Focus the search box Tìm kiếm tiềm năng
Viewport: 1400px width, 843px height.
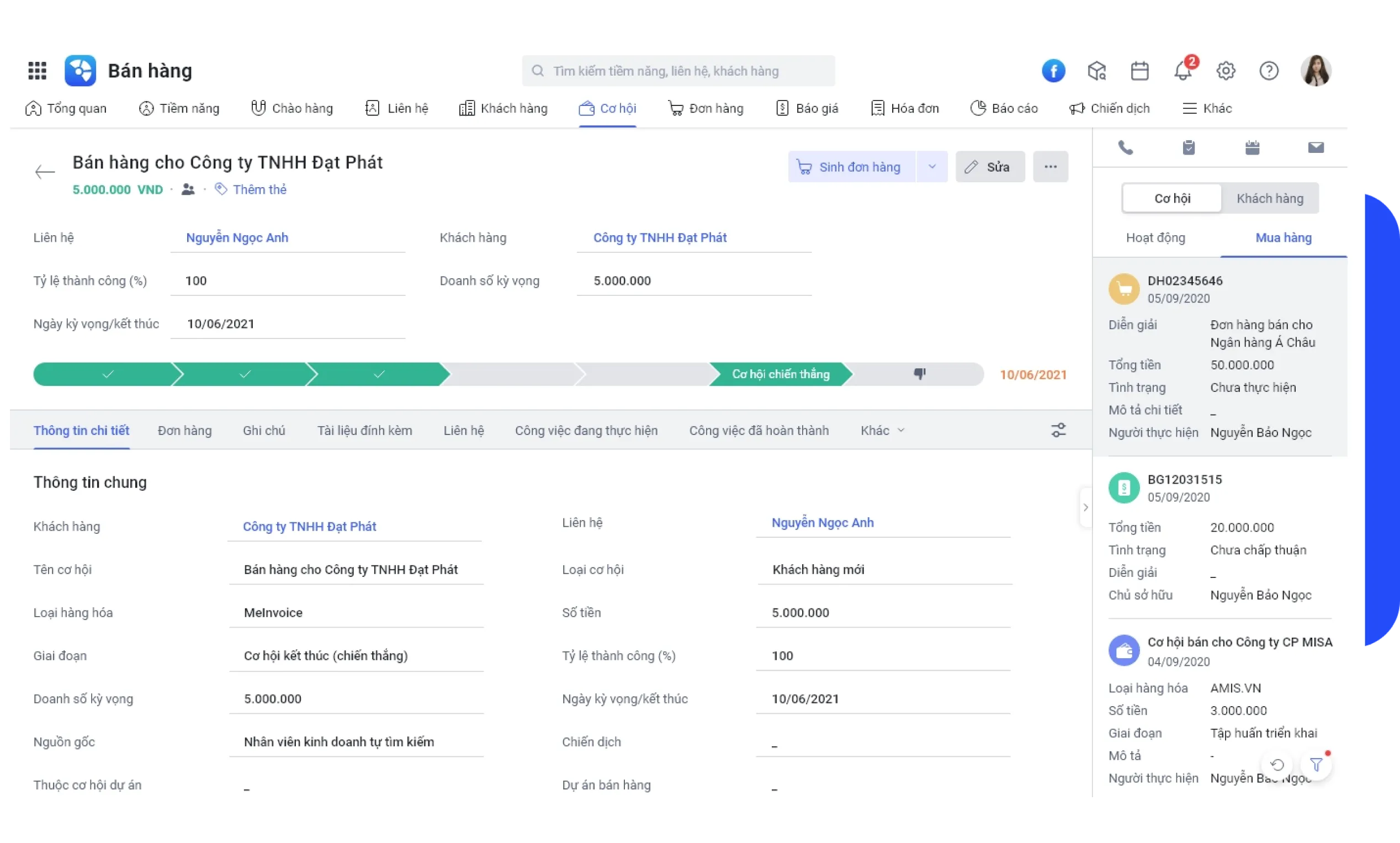point(678,71)
